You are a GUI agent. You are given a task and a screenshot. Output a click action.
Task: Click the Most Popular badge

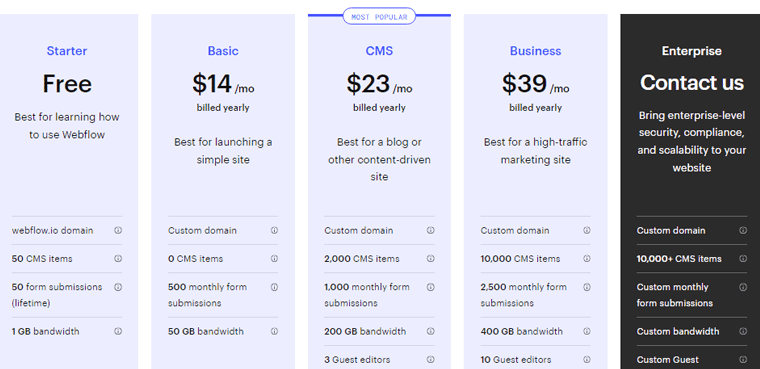[380, 16]
